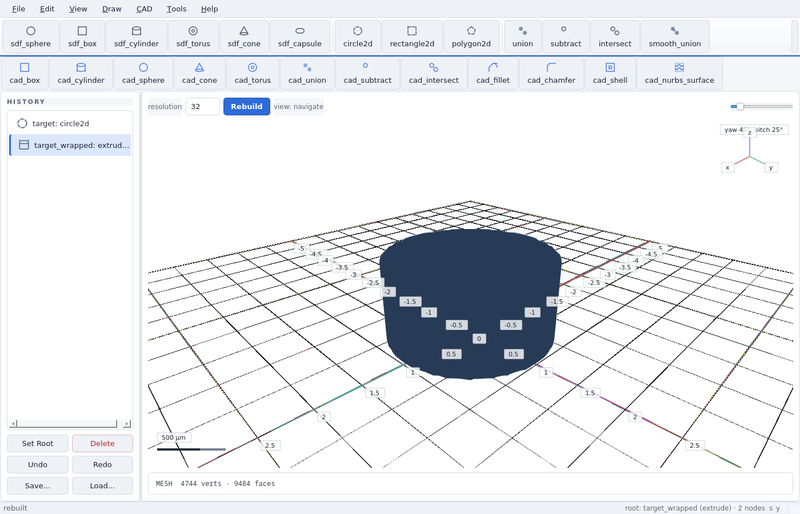This screenshot has width=800, height=514.
Task: Apply the intersect operation
Action: [614, 37]
